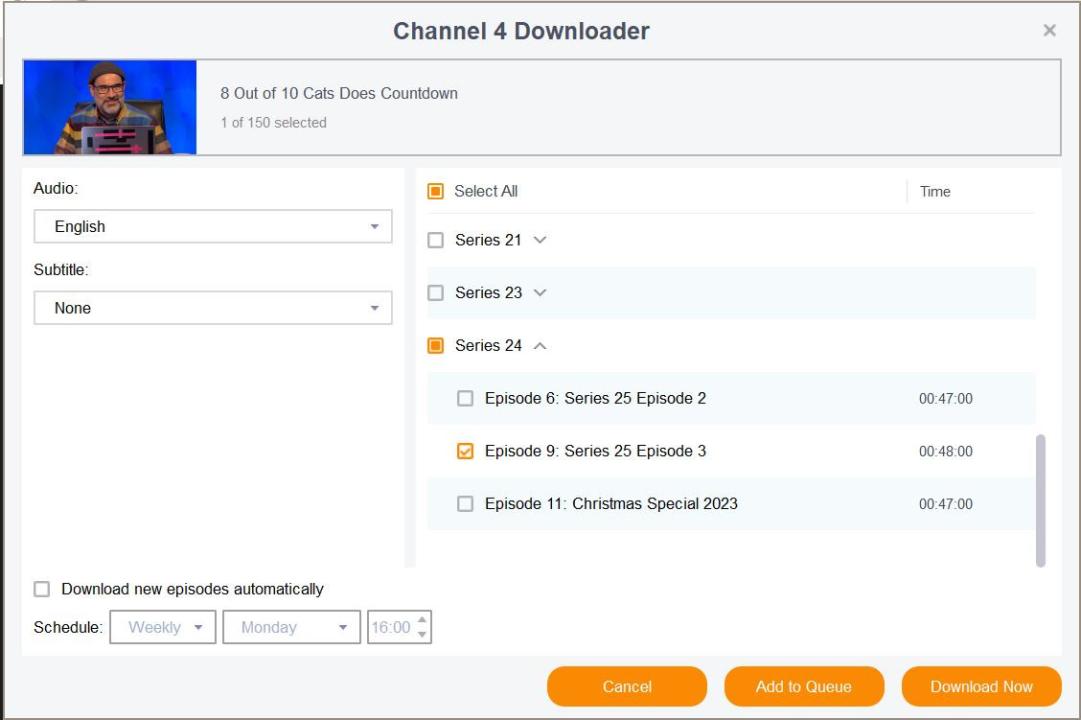This screenshot has height=720, width=1081.
Task: Increase schedule time with up arrow
Action: click(x=422, y=621)
